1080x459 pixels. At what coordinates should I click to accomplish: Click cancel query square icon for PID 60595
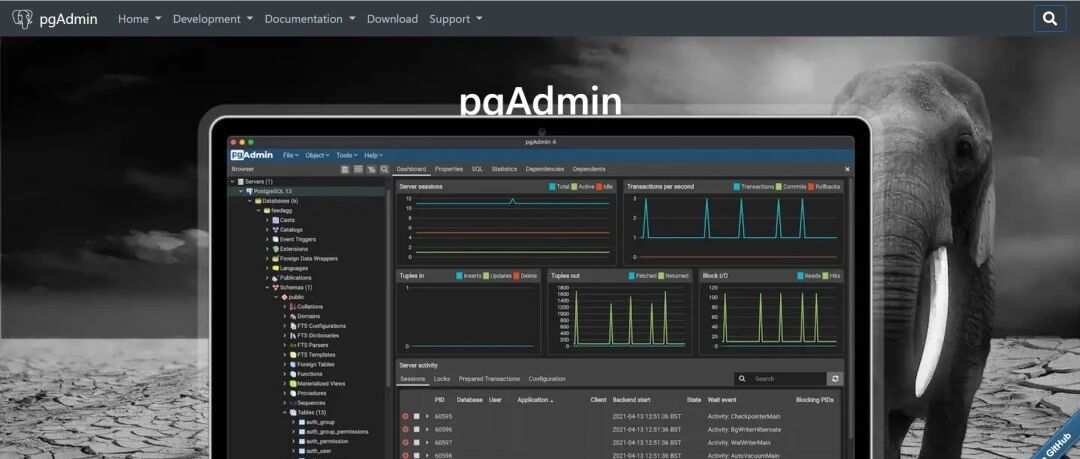point(416,416)
